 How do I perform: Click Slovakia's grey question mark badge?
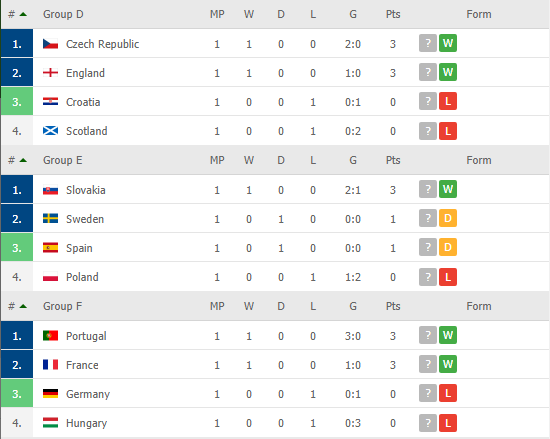click(428, 189)
